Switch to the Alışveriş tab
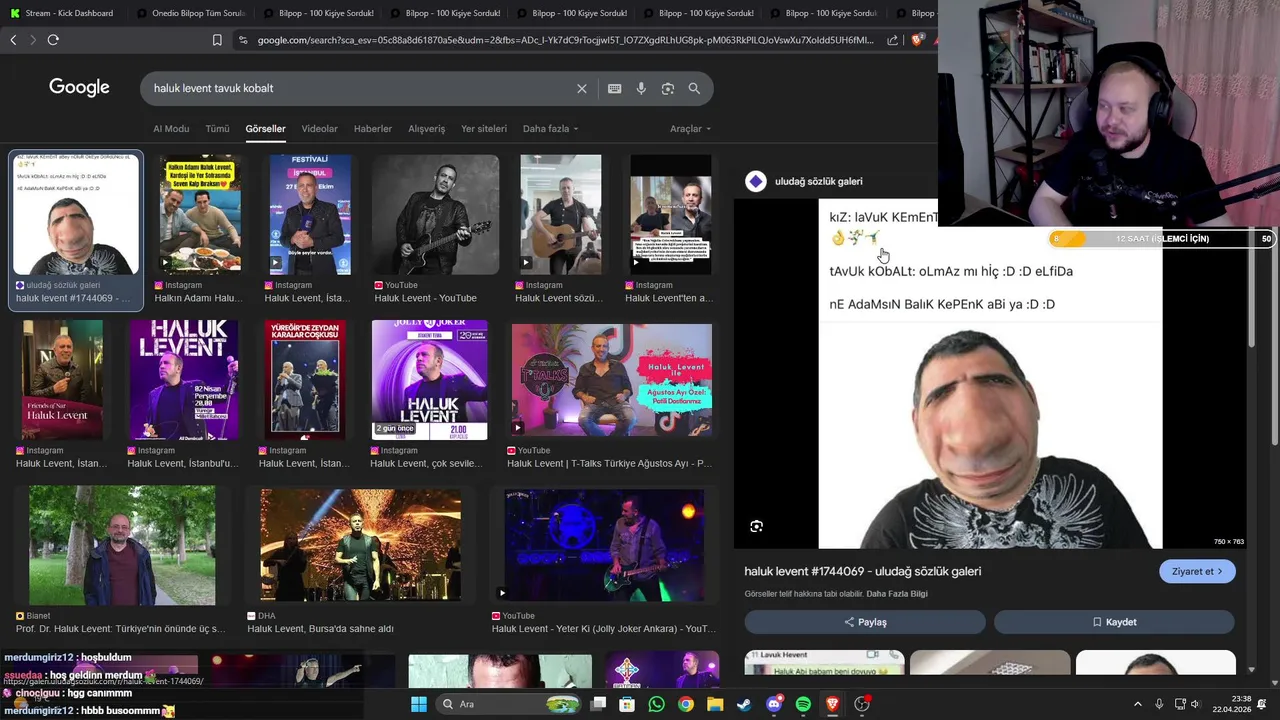The image size is (1280, 720). (x=427, y=129)
